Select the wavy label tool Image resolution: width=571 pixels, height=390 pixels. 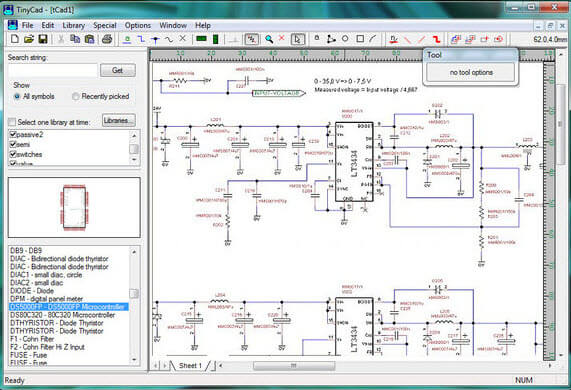pos(169,39)
